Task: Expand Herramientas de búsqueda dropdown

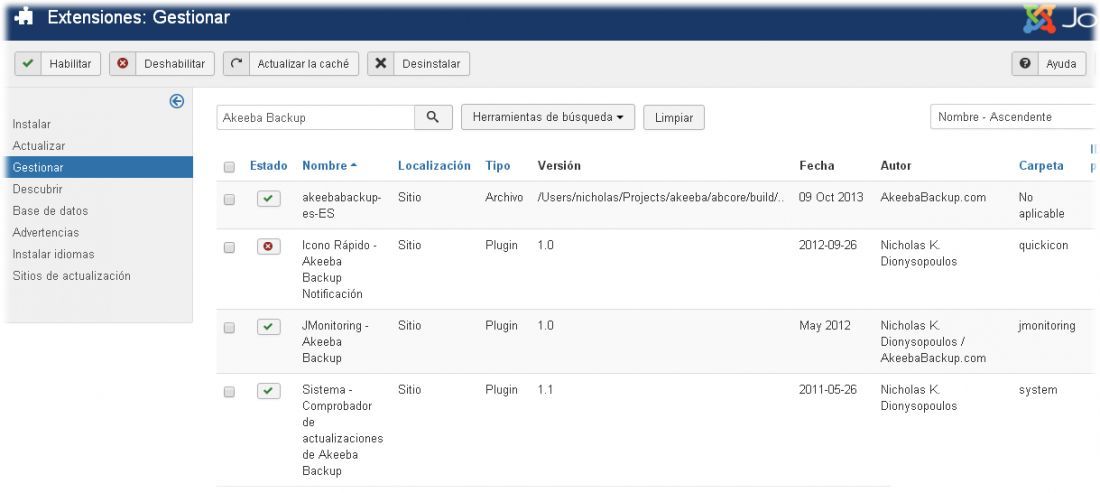Action: tap(548, 118)
